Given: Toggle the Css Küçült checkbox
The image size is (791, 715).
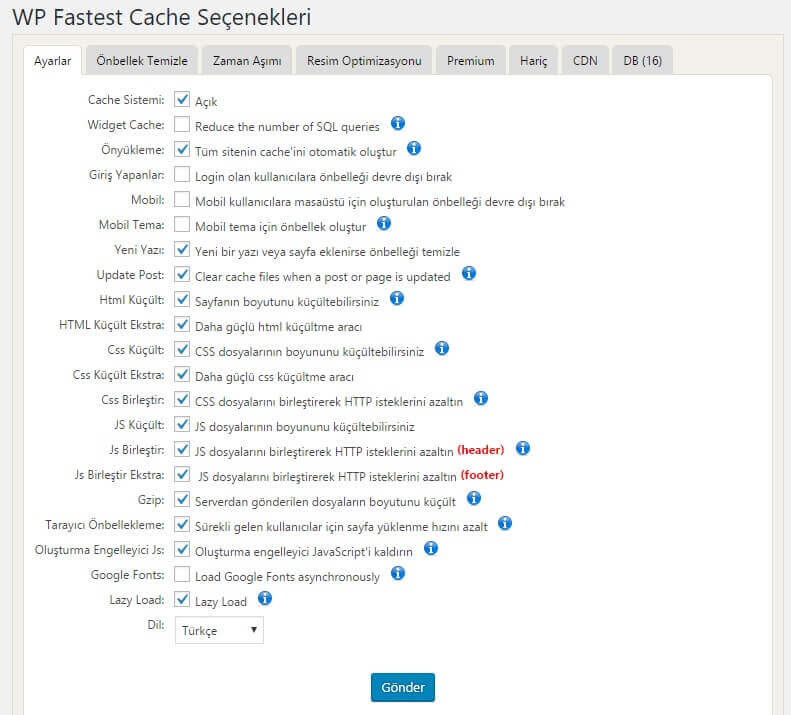Looking at the screenshot, I should 182,349.
